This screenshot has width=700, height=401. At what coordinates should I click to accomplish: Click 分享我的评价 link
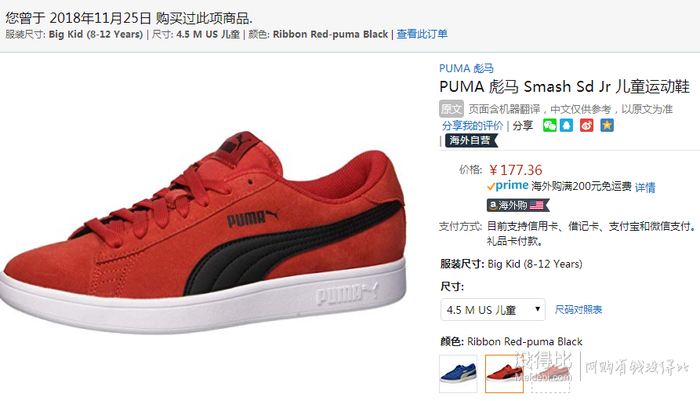[473, 125]
